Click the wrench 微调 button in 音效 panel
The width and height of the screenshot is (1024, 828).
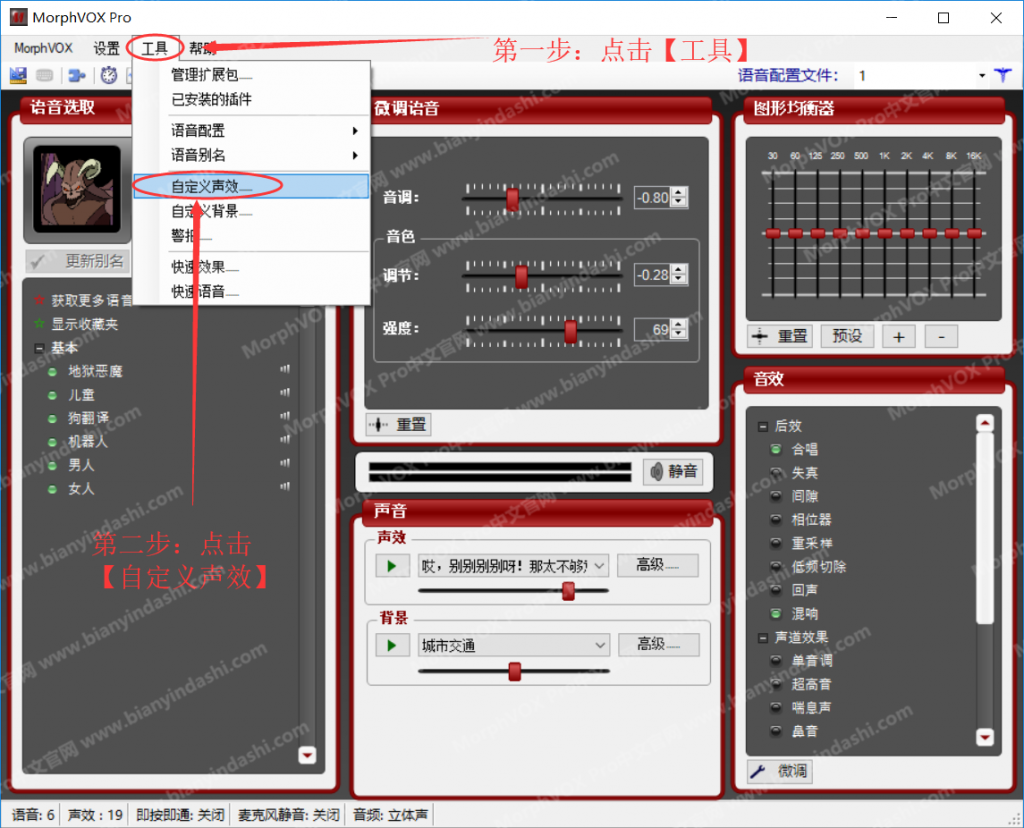(780, 771)
